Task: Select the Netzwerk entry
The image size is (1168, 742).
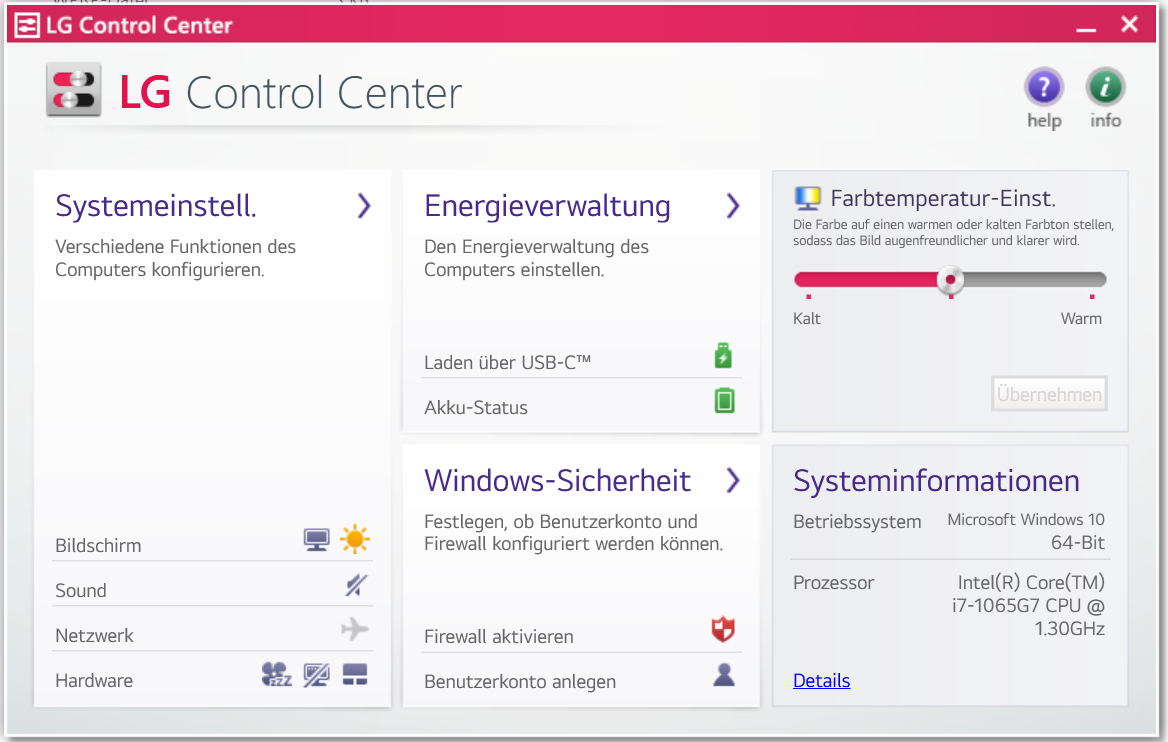Action: point(94,636)
